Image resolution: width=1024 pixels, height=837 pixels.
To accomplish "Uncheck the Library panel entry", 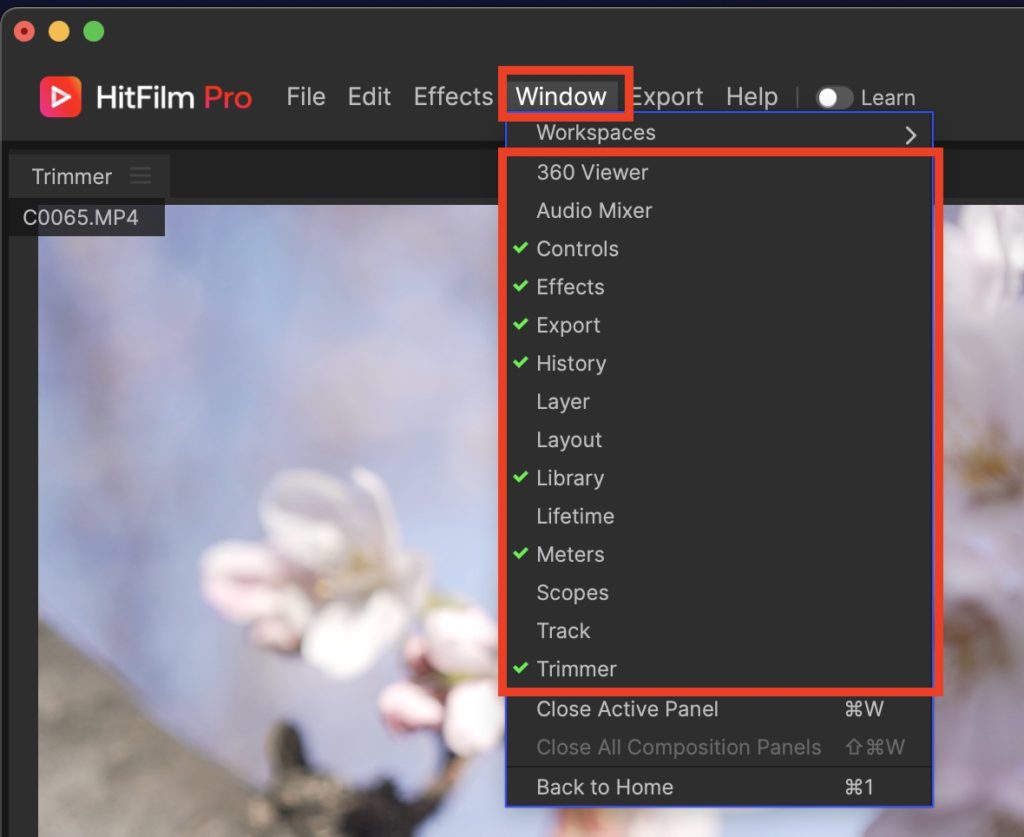I will click(719, 478).
